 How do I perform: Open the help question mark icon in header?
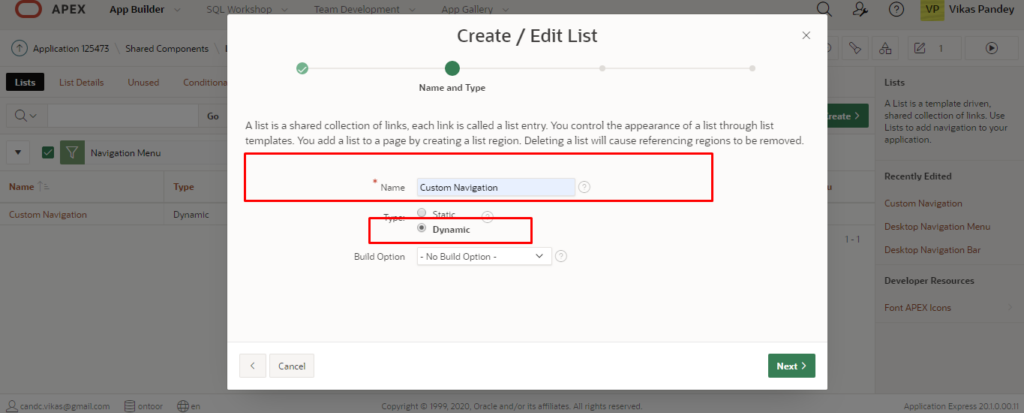click(x=897, y=9)
